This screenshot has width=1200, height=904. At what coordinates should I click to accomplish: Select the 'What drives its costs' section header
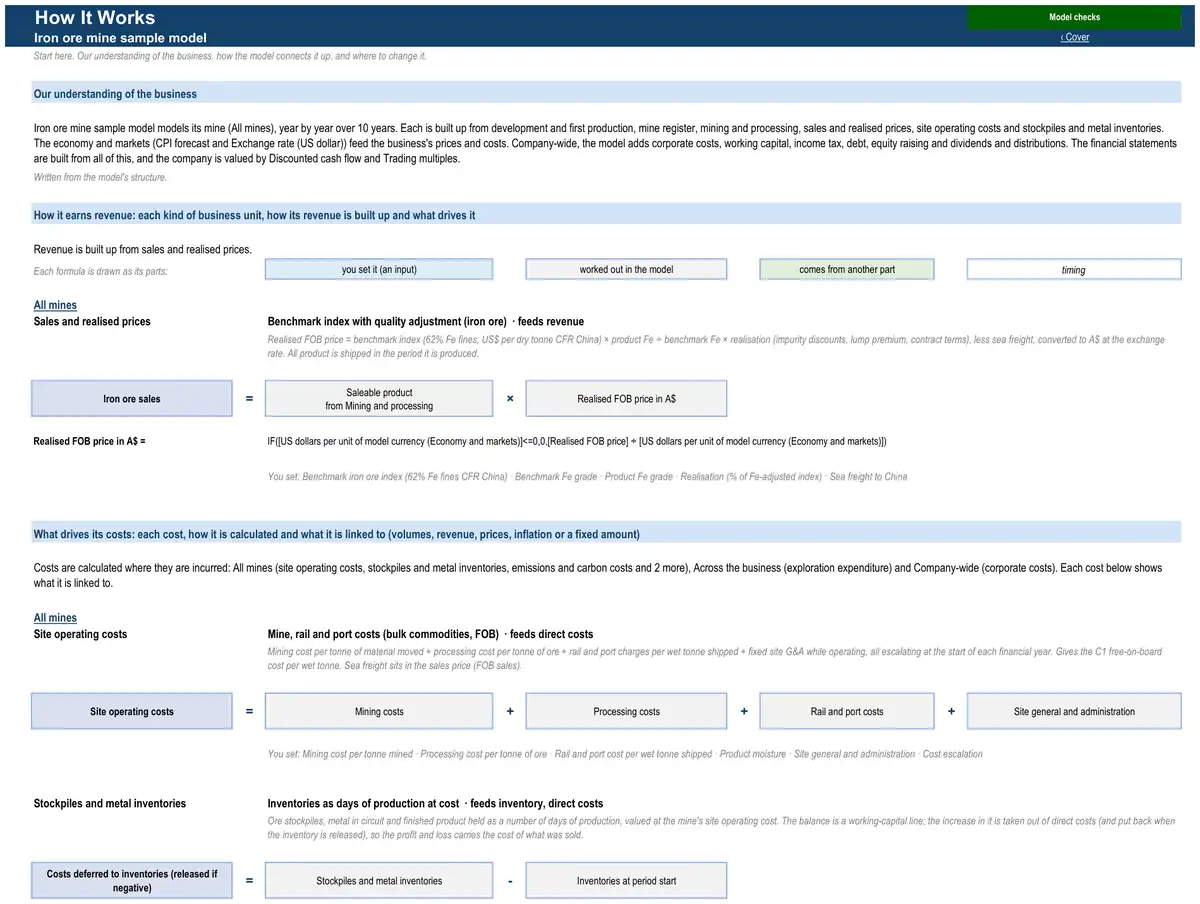coord(606,534)
